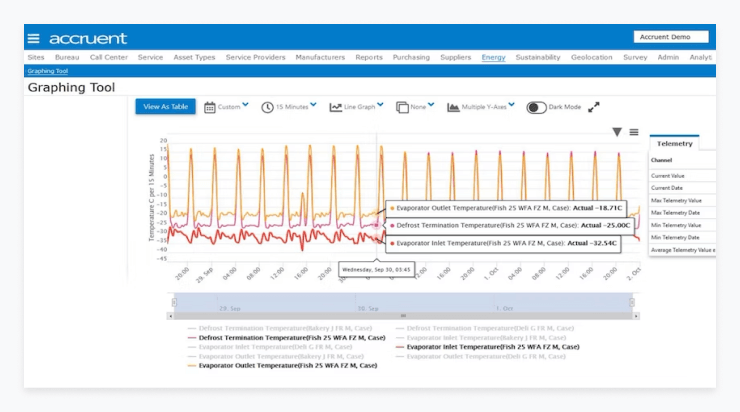Open the Accruent Demo account selector
The image size is (740, 412).
click(671, 37)
